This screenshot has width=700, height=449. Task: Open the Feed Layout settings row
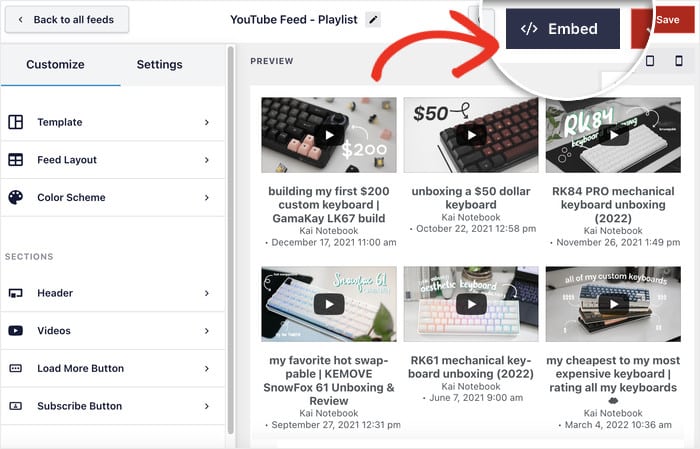[x=112, y=160]
